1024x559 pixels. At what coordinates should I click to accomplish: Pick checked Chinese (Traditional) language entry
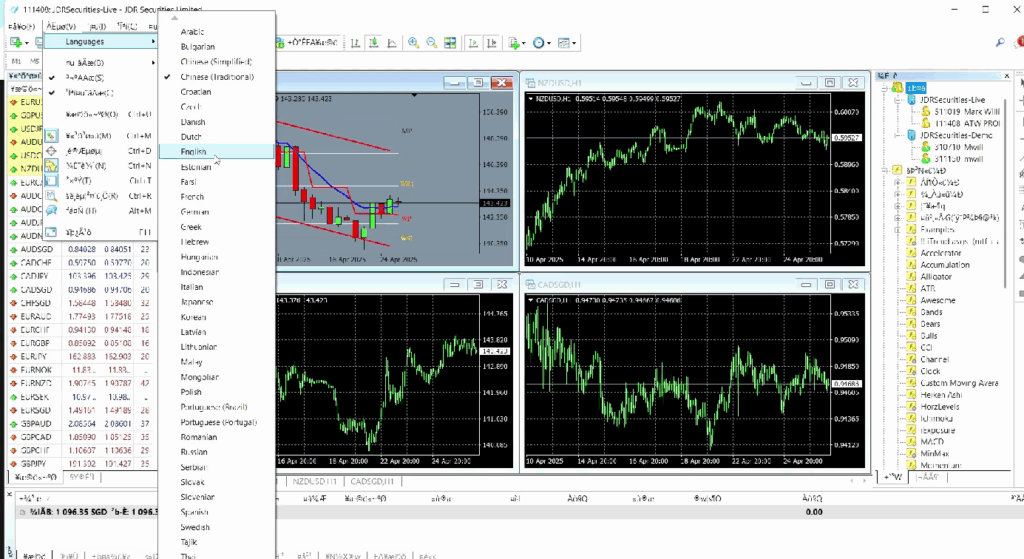point(217,76)
